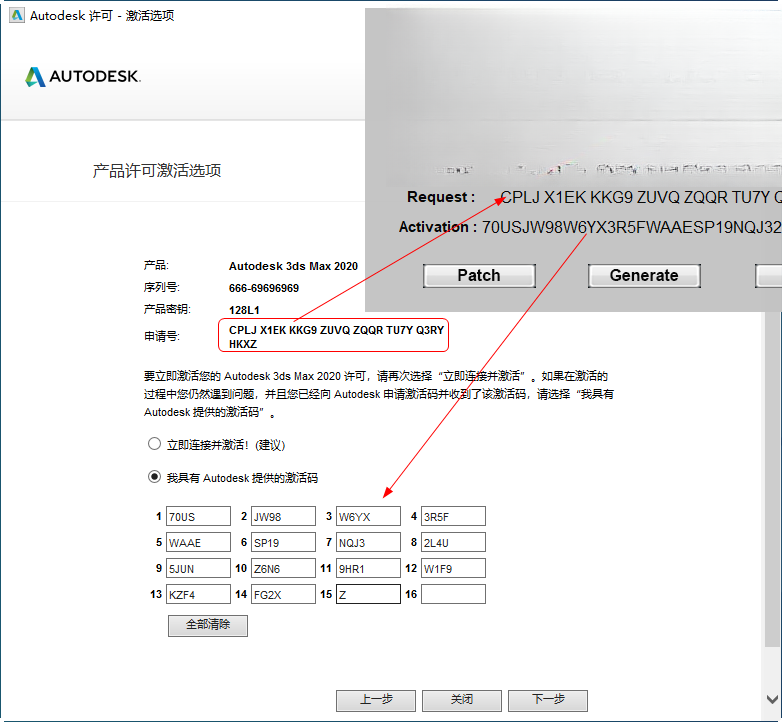This screenshot has height=722, width=782.
Task: Click activation code field 4 containing 3R5F
Action: coord(453,516)
